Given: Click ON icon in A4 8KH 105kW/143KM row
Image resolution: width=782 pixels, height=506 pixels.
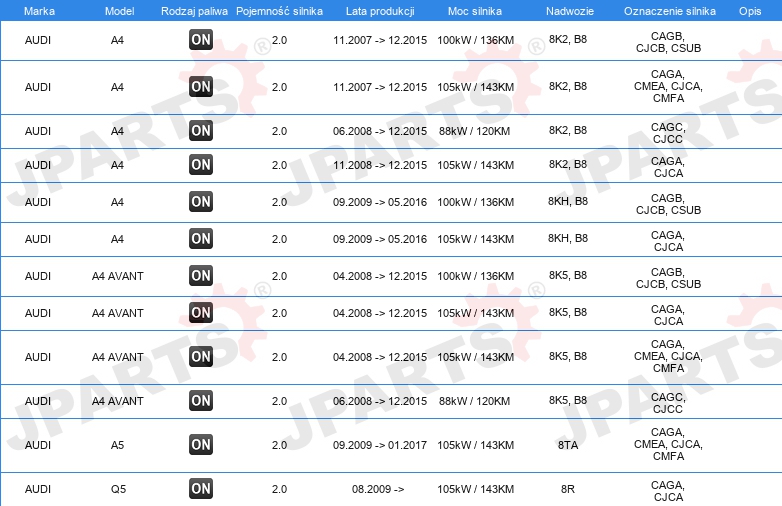Looking at the screenshot, I should click(201, 238).
